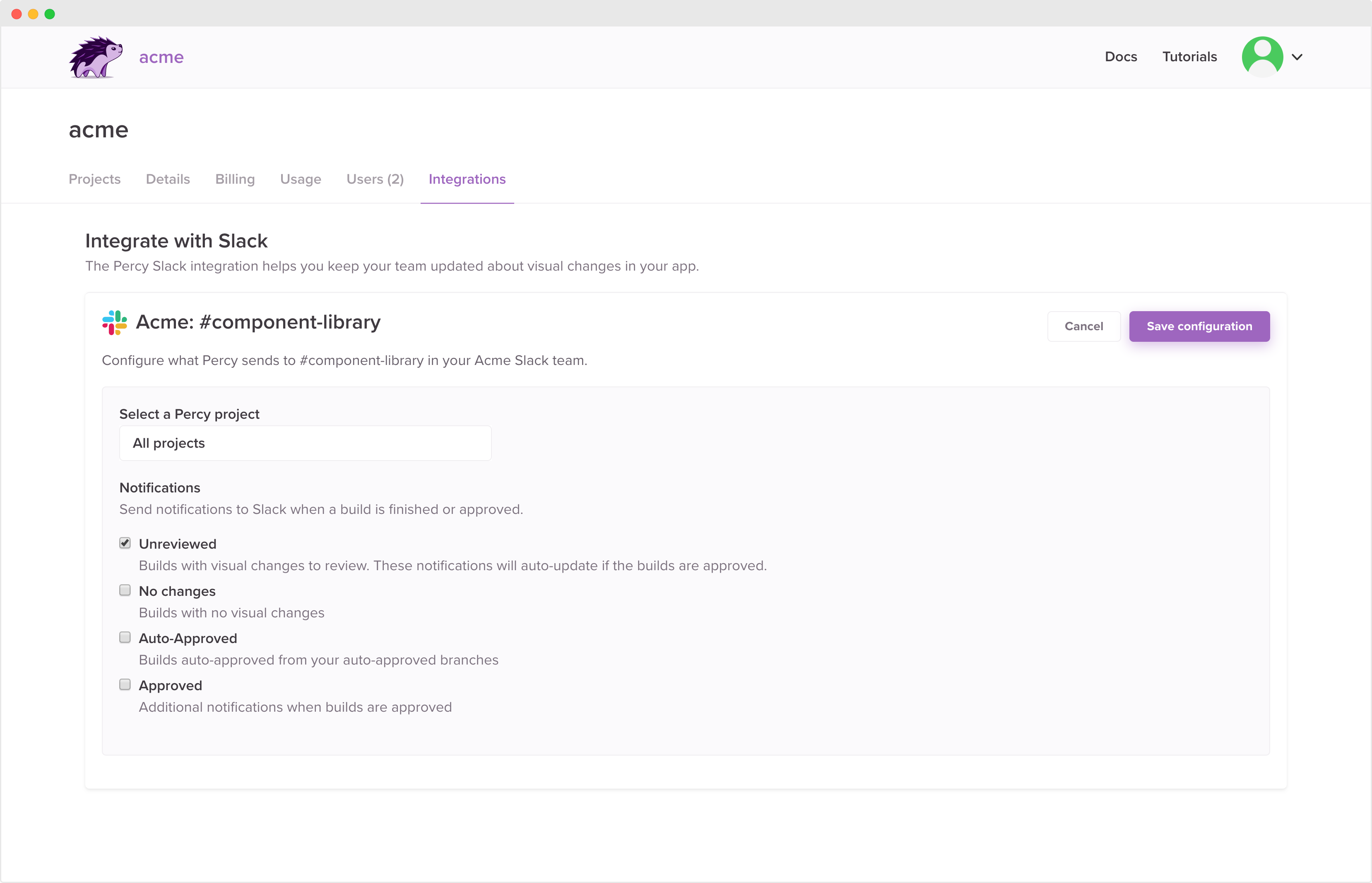1372x883 pixels.
Task: Enable the Auto-Approved checkbox
Action: click(125, 638)
